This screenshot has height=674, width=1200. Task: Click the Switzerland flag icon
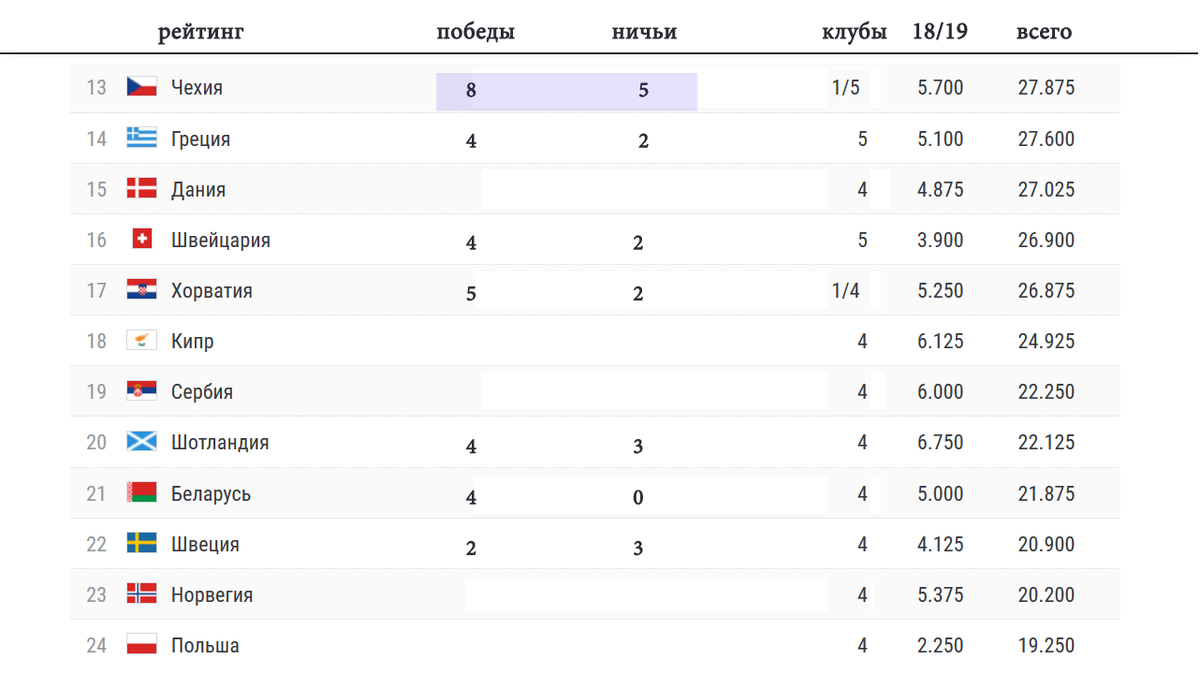[142, 239]
